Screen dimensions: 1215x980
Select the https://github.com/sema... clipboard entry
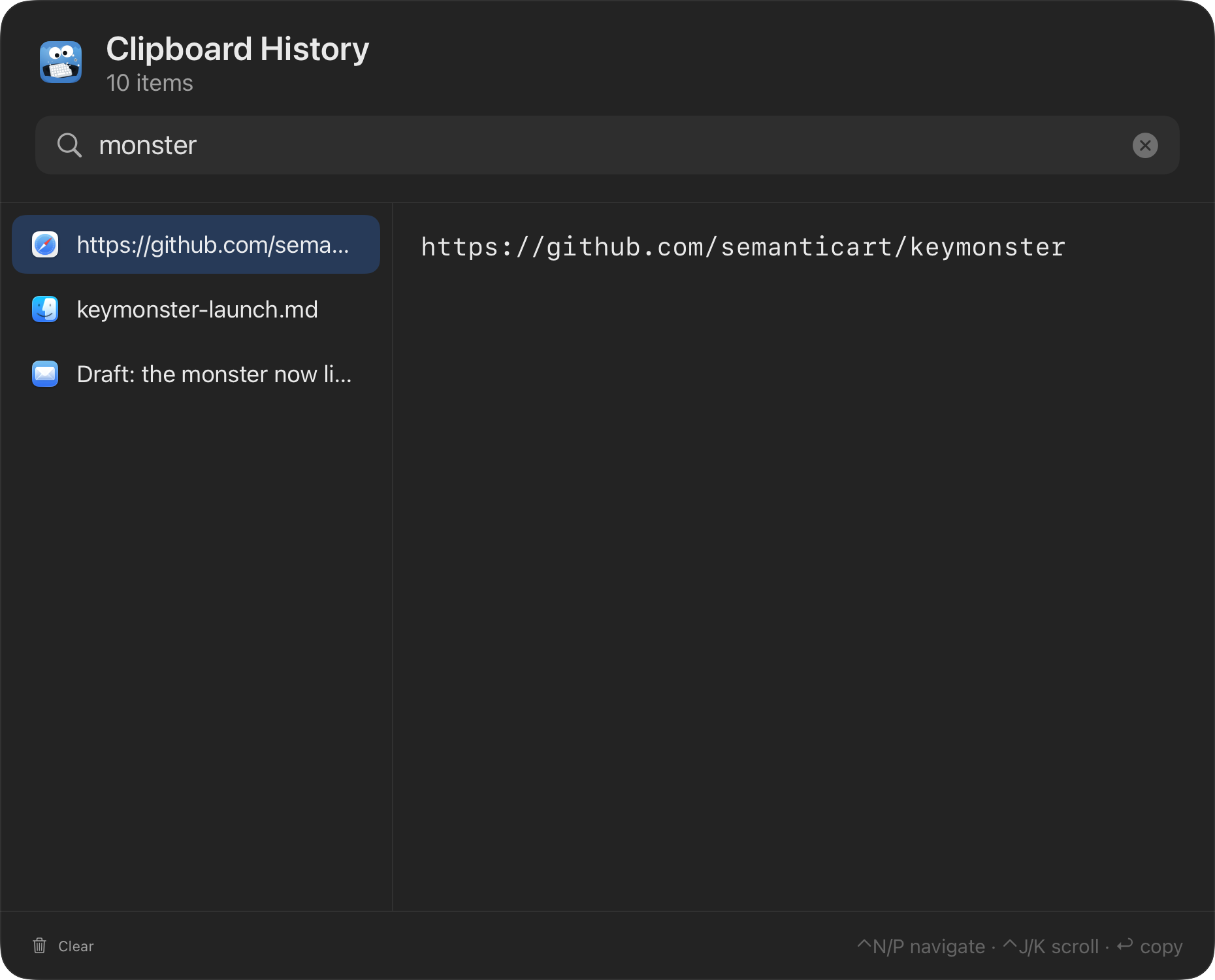196,244
